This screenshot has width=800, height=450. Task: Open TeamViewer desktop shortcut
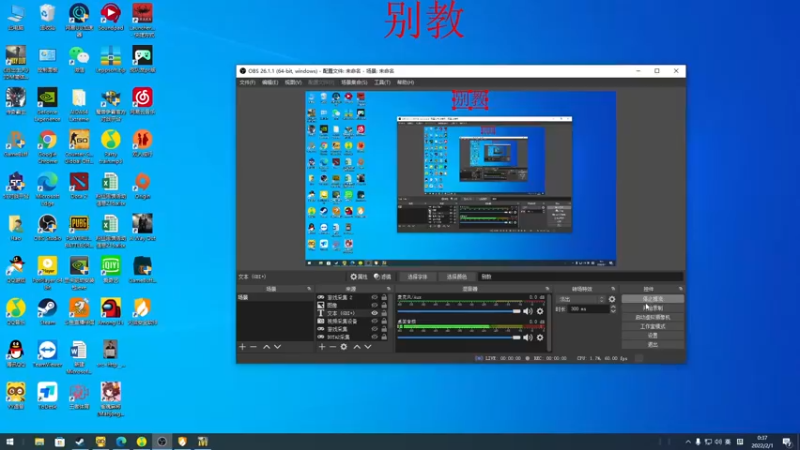47,354
